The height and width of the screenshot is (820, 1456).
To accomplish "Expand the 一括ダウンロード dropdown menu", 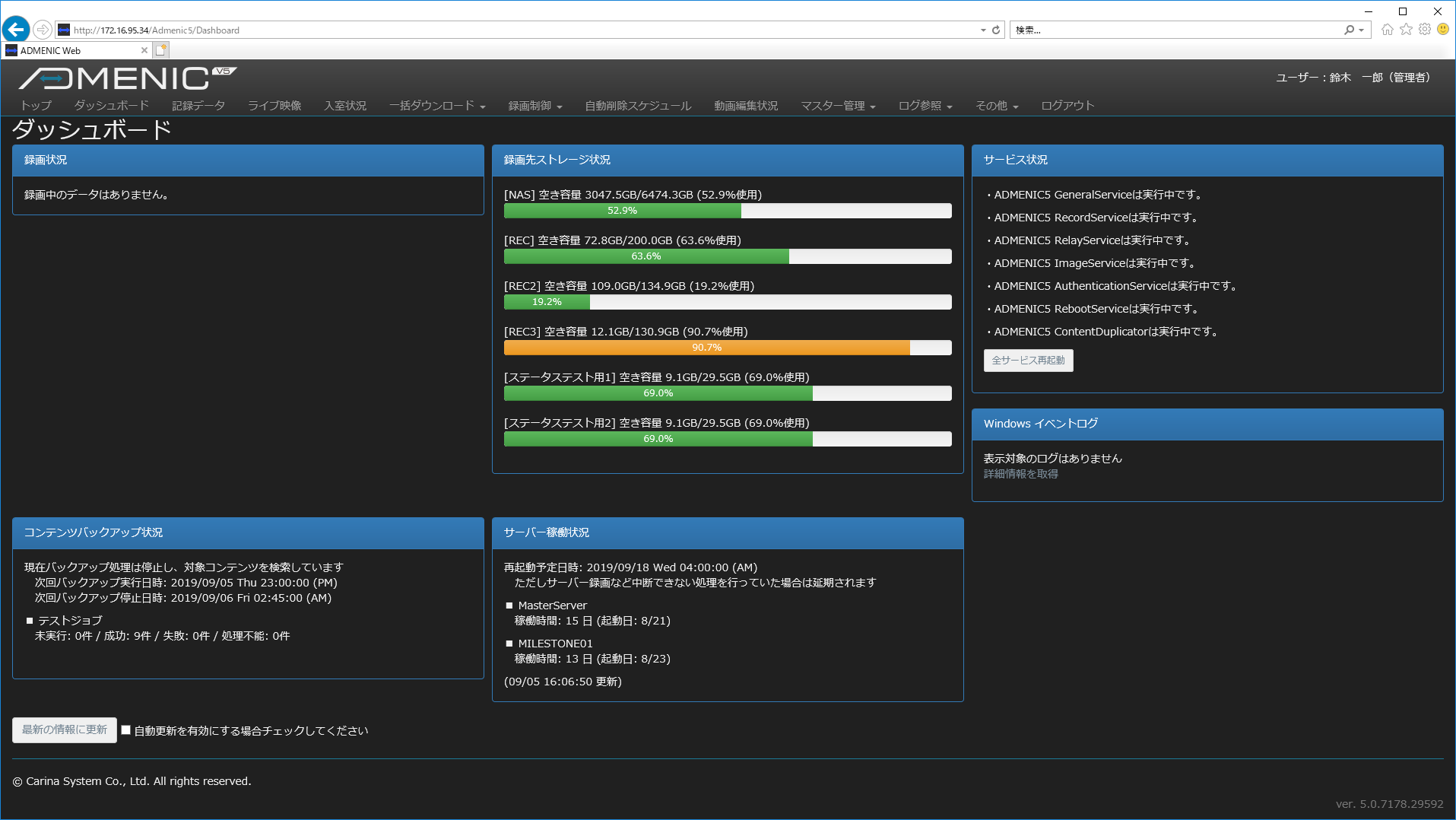I will point(436,106).
